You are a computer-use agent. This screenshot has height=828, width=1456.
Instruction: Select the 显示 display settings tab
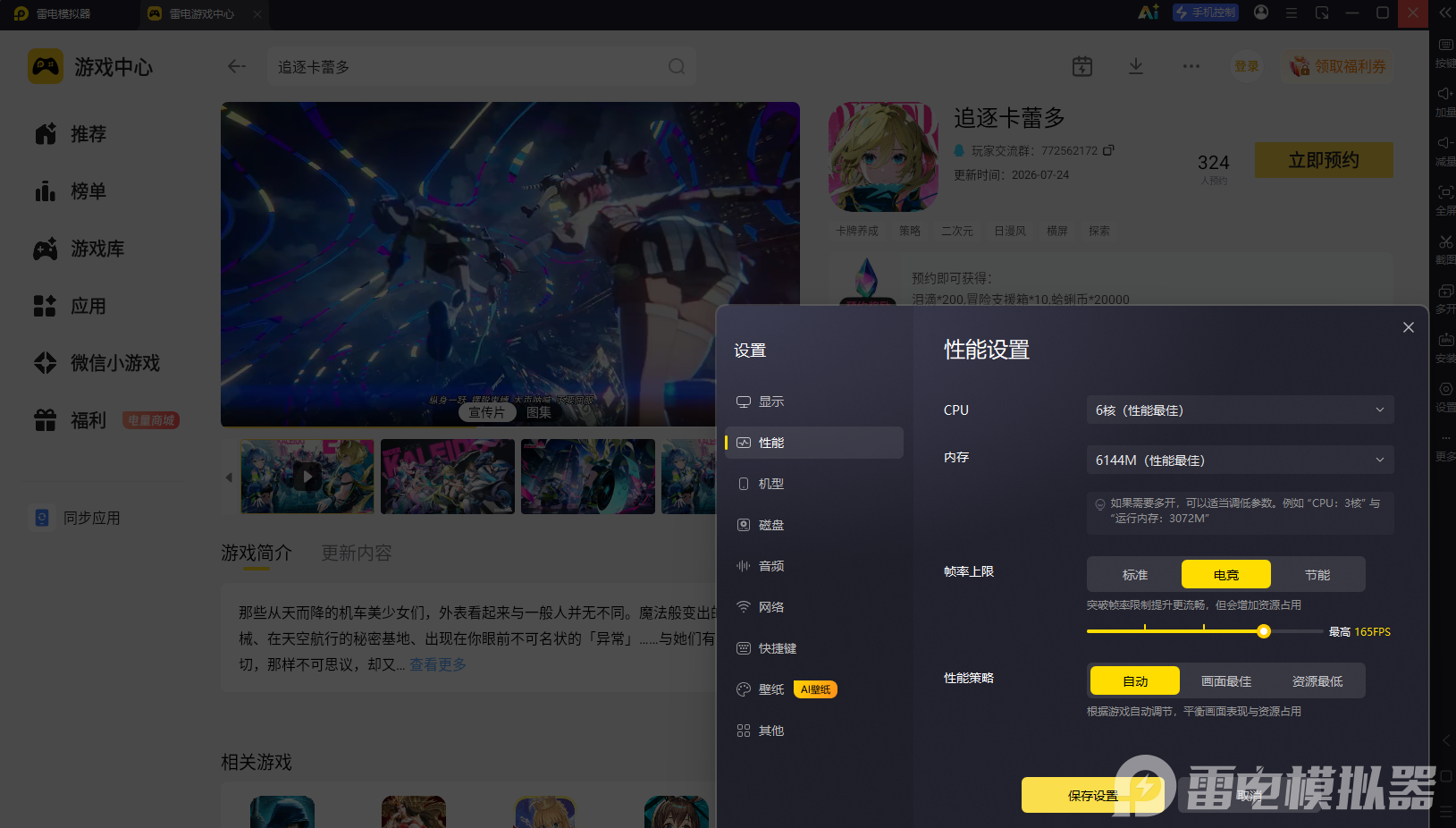click(x=814, y=401)
